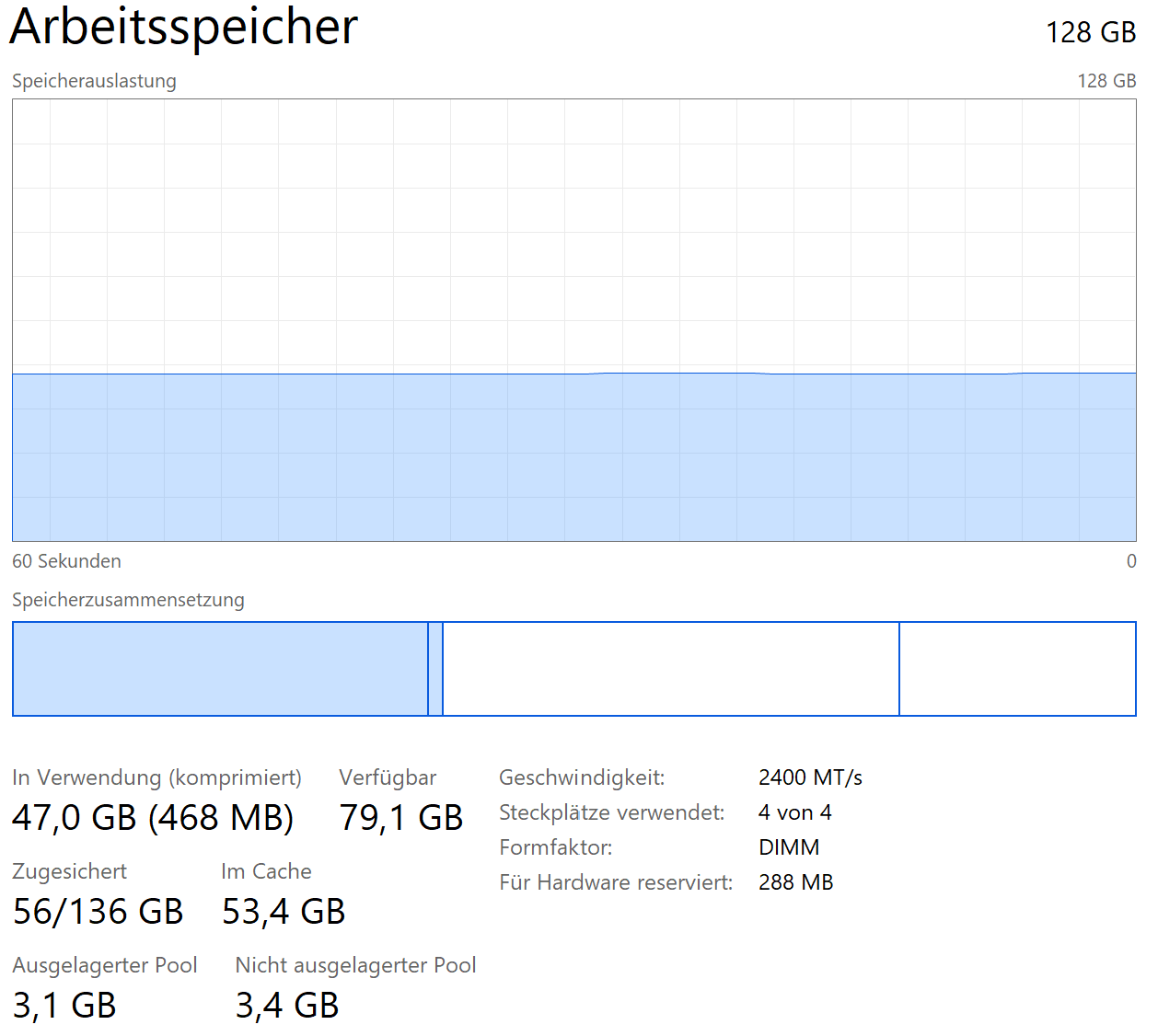Select the Für Hardware reserviert 288 MB value
This screenshot has width=1158, height=1036.
point(795,882)
